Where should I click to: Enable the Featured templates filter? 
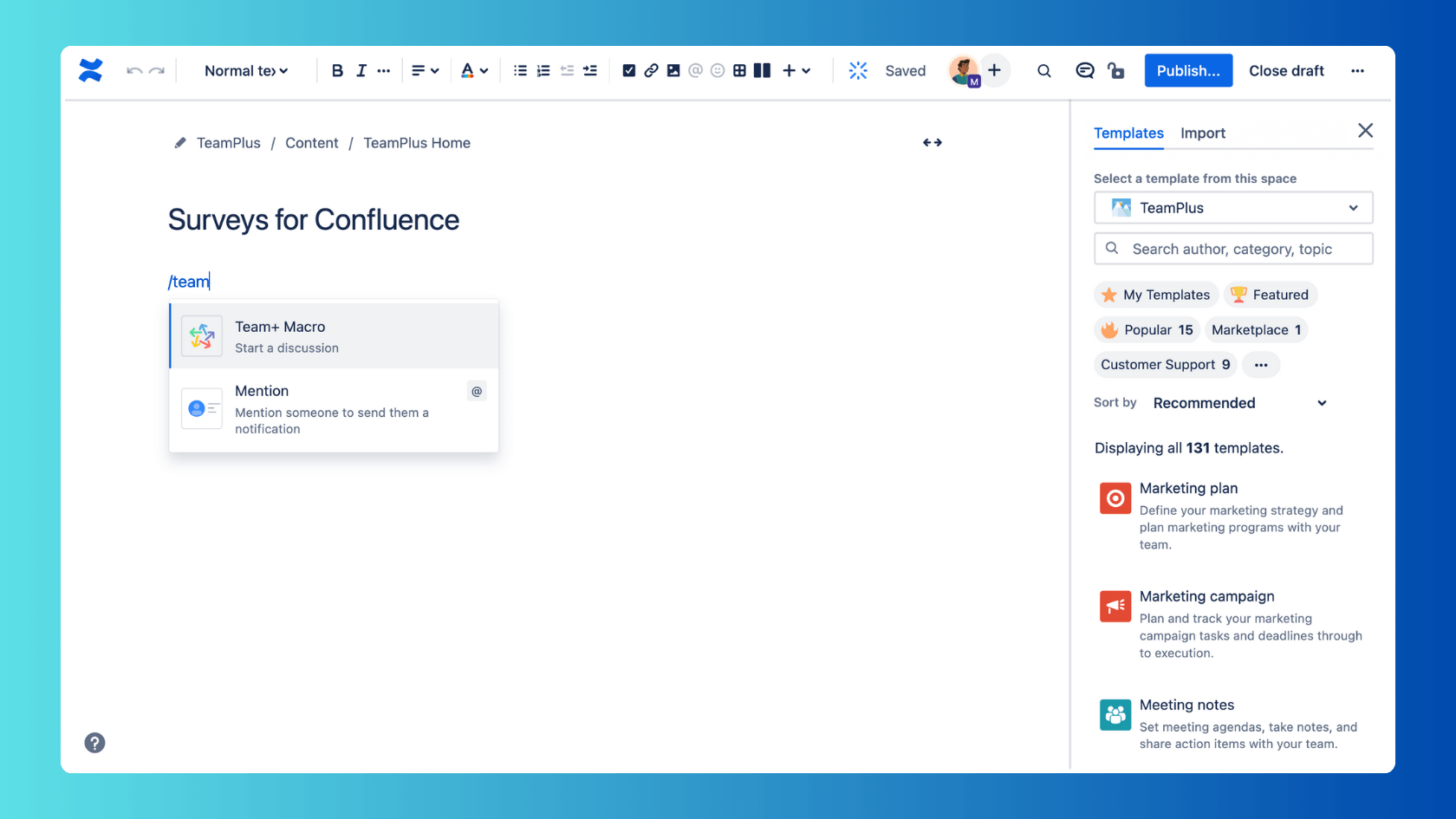(x=1270, y=295)
